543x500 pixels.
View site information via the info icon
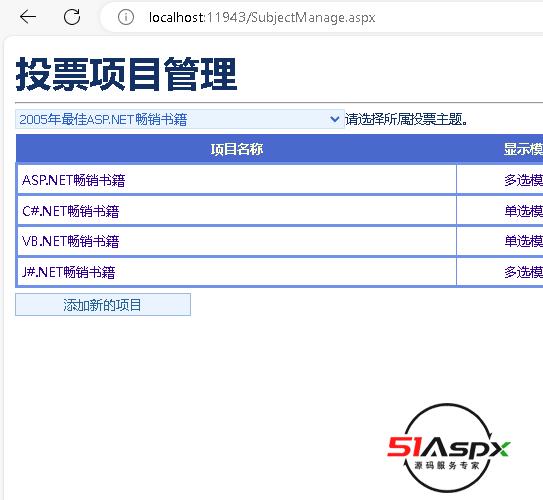126,17
